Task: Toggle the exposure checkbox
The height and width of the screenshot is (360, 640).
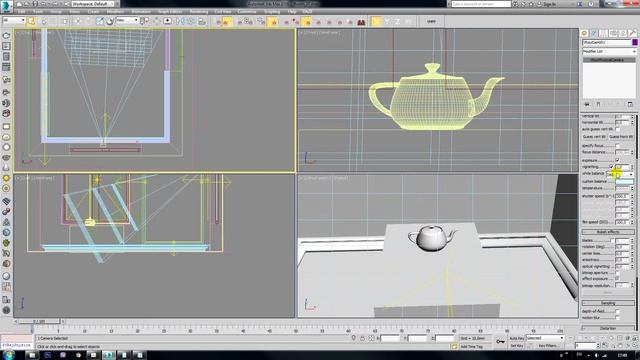Action: tap(617, 160)
